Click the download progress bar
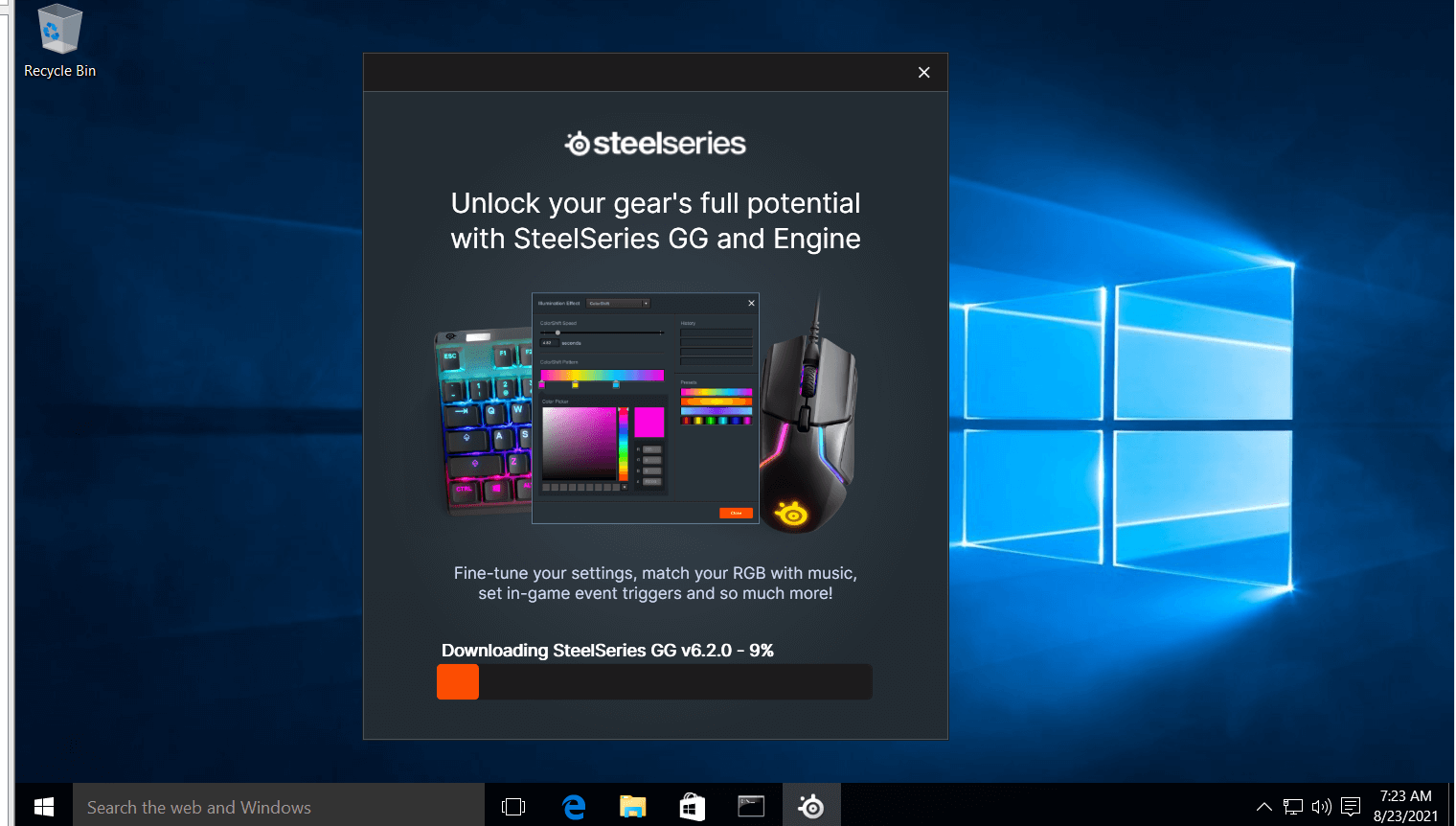The height and width of the screenshot is (826, 1456). [x=654, y=681]
